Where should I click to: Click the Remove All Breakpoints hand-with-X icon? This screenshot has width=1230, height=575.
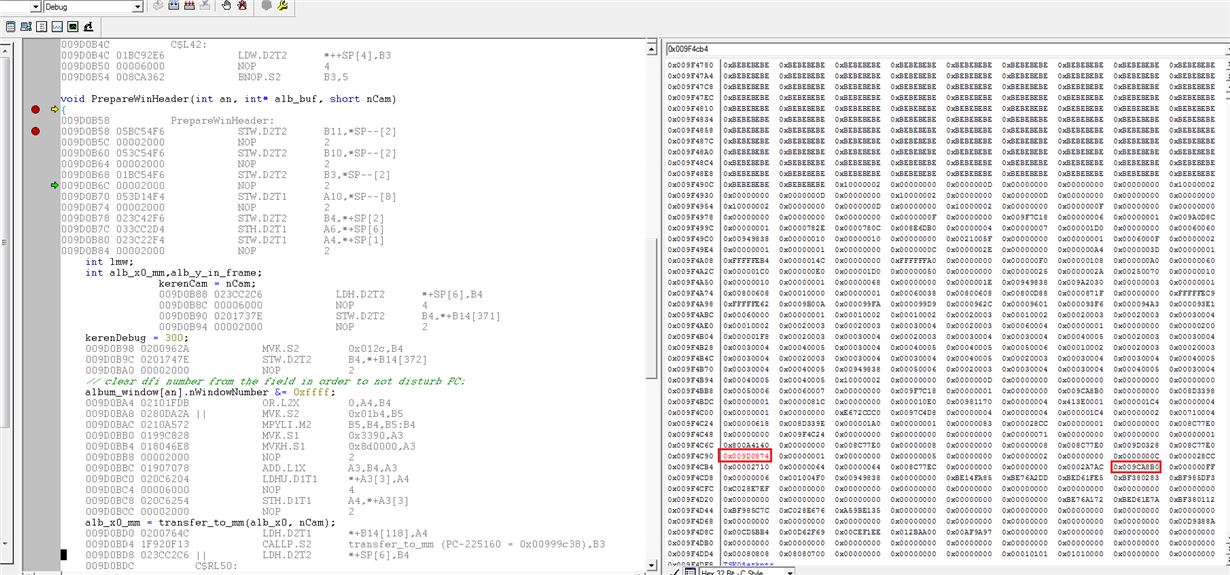click(x=243, y=6)
